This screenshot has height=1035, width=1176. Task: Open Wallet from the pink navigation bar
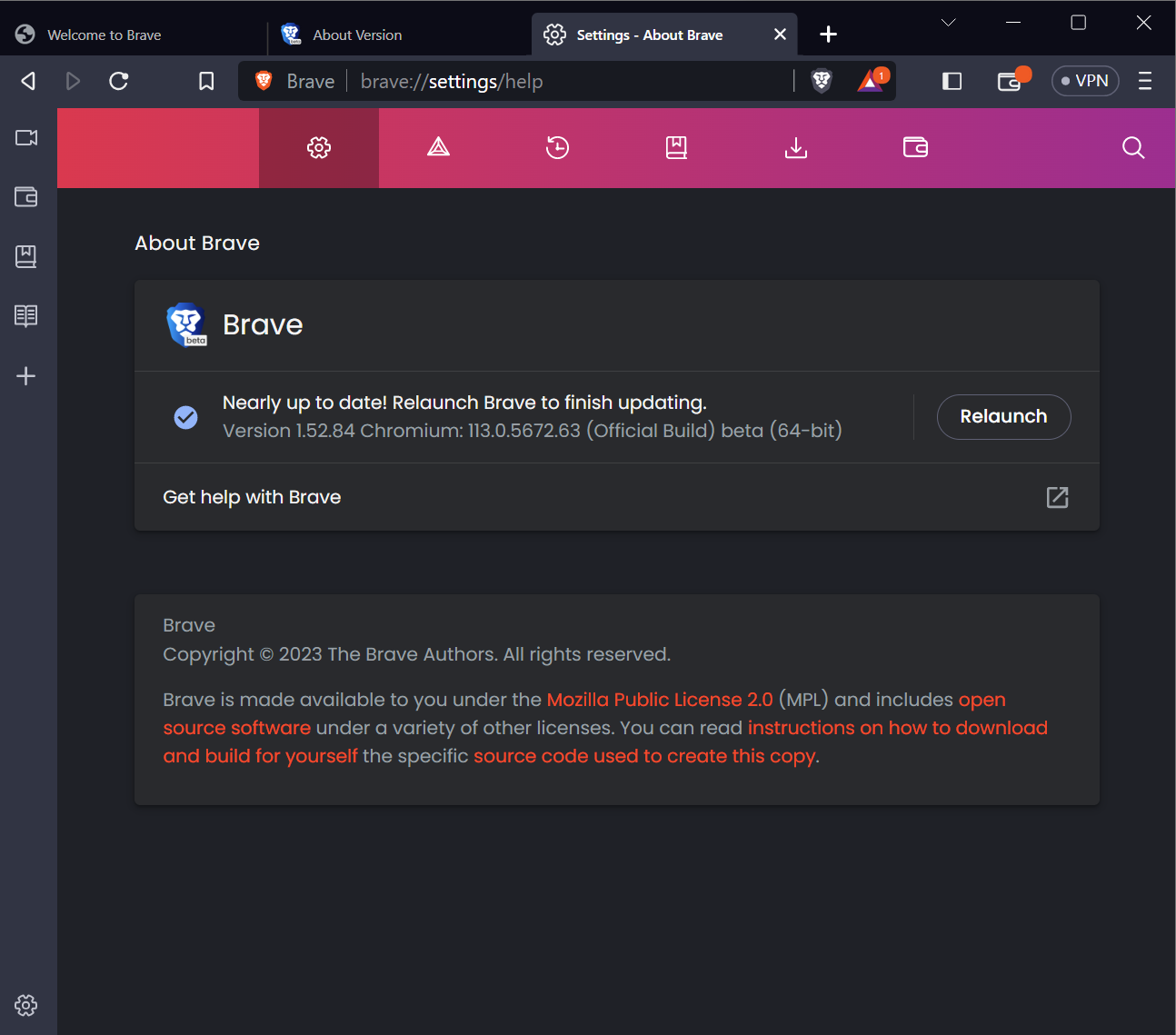coord(915,148)
